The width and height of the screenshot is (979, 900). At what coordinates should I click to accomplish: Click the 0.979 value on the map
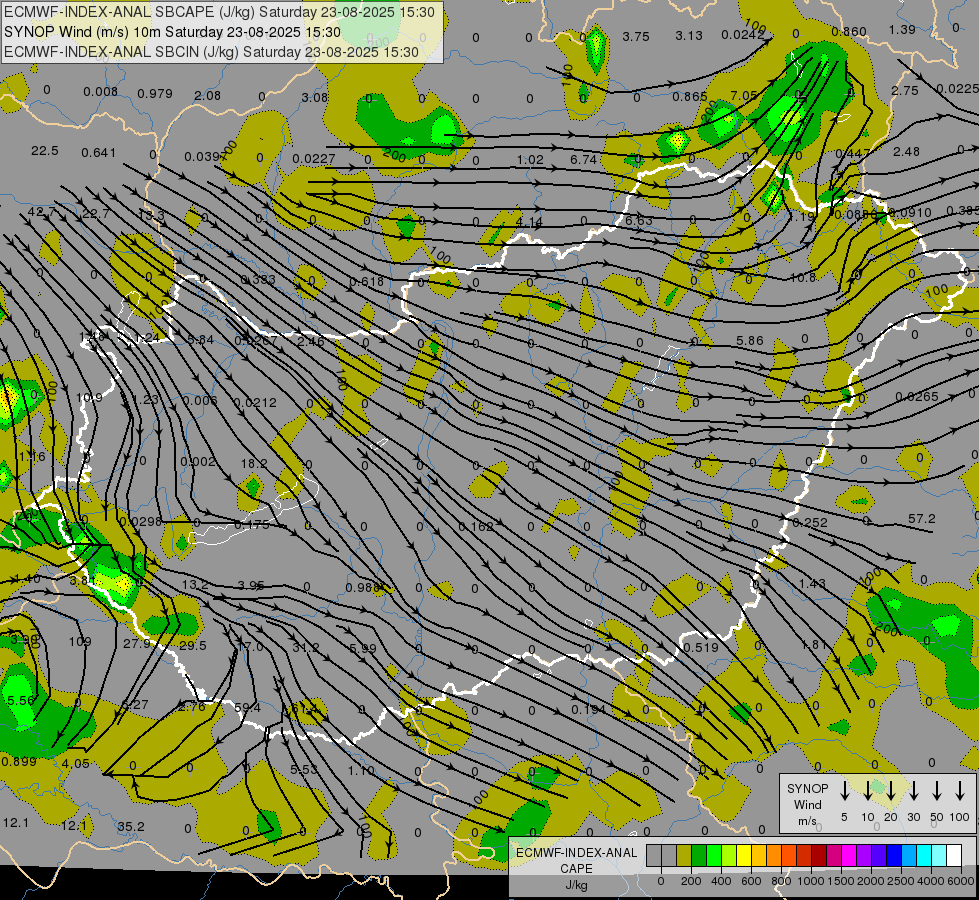pos(155,94)
